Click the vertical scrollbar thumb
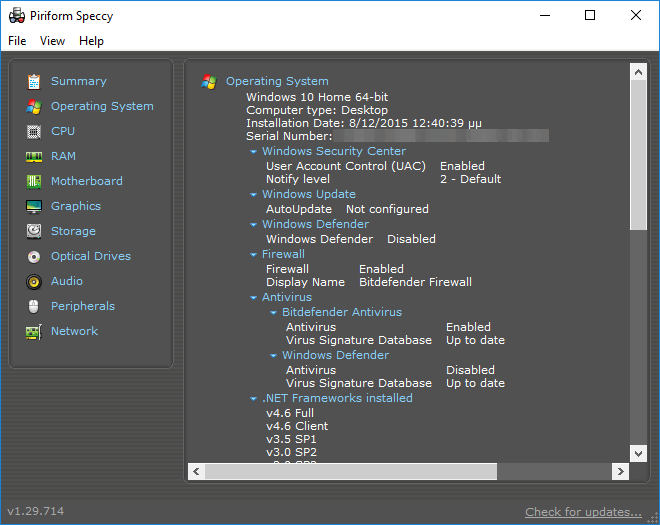Image resolution: width=660 pixels, height=525 pixels. click(x=638, y=155)
